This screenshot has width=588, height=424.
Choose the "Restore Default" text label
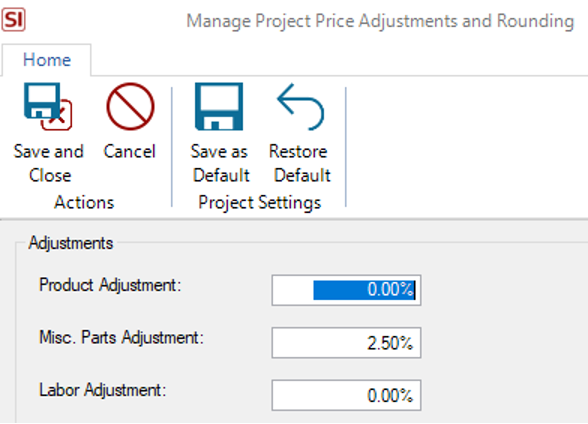(x=300, y=163)
